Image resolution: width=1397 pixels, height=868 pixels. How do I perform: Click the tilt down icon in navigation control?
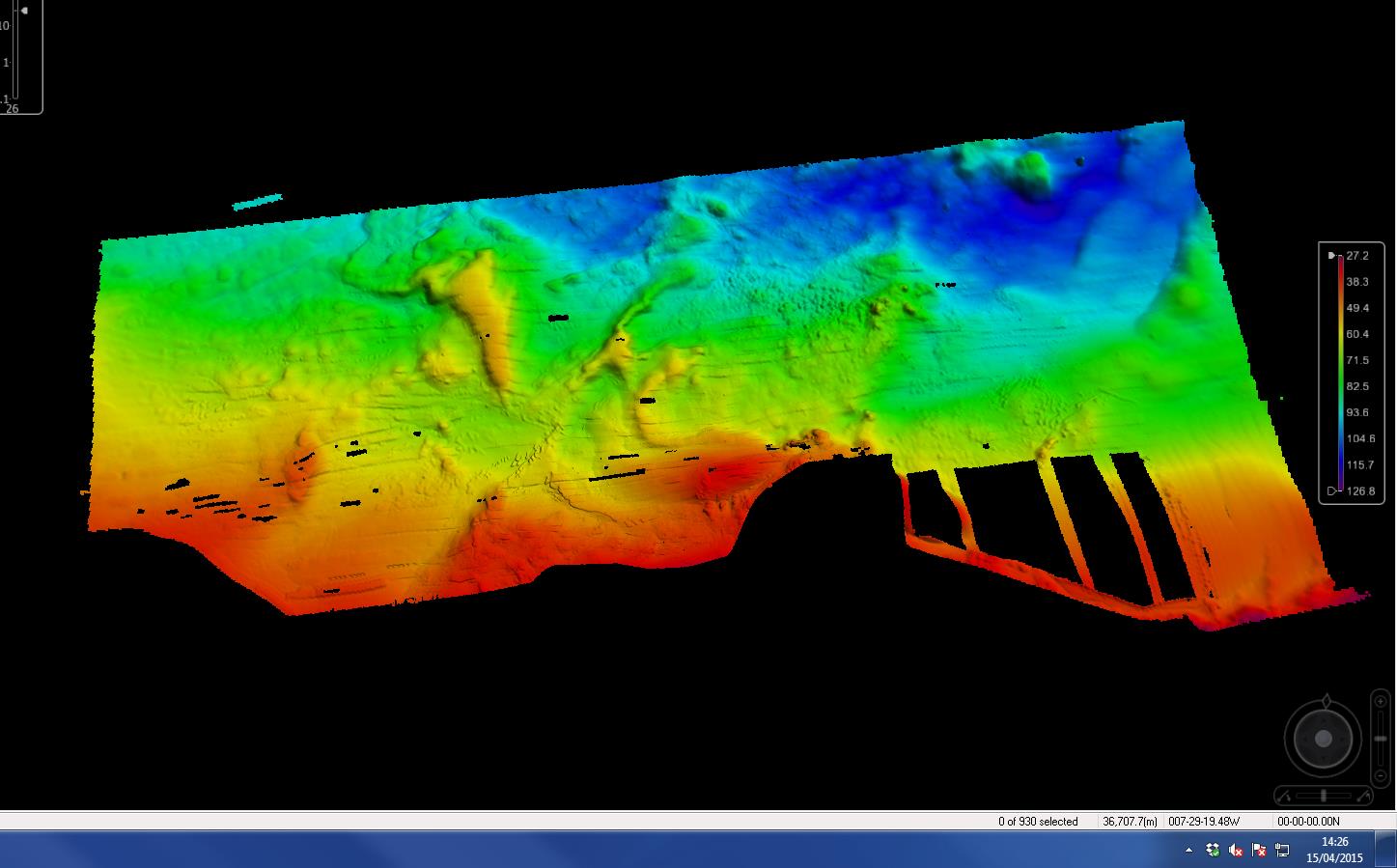[x=1284, y=797]
